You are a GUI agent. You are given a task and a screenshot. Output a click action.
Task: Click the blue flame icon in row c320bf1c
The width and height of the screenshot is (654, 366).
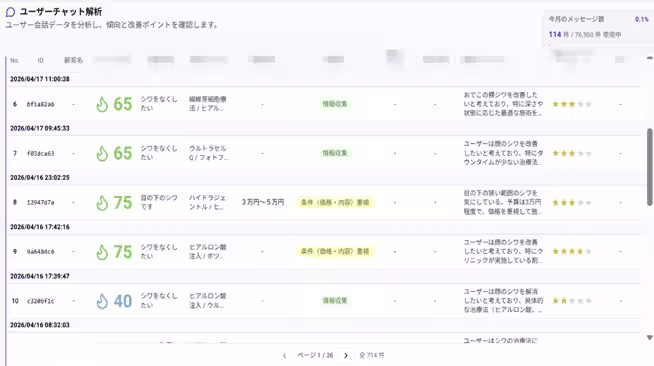[102, 301]
